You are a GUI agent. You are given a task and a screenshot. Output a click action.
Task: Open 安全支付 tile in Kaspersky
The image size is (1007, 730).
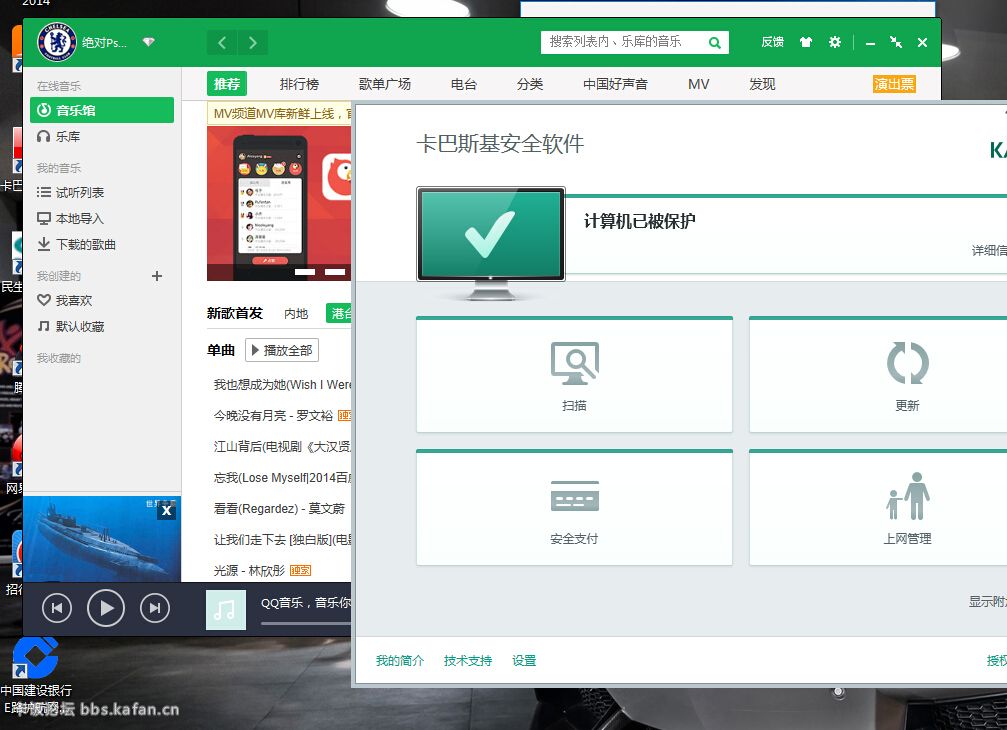click(x=574, y=508)
